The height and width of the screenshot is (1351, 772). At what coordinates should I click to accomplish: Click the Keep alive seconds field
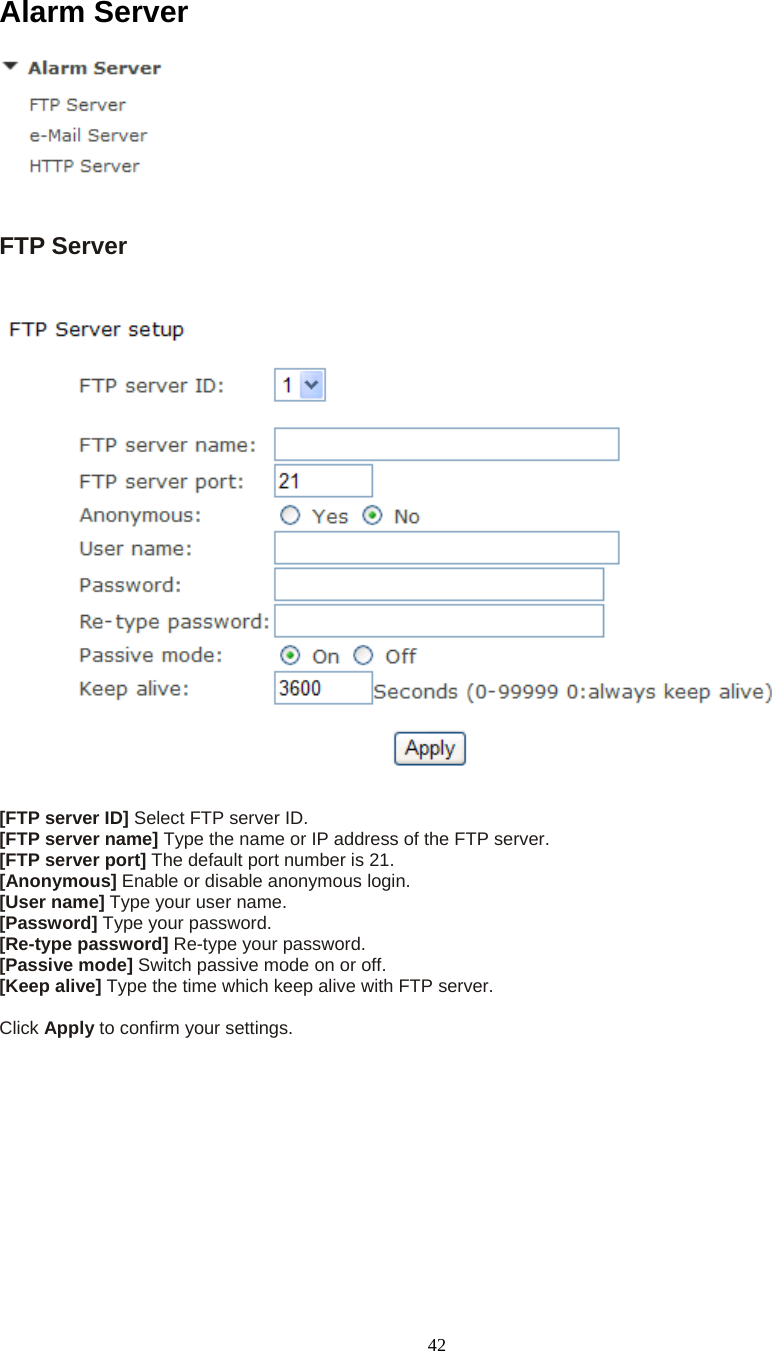tap(323, 688)
